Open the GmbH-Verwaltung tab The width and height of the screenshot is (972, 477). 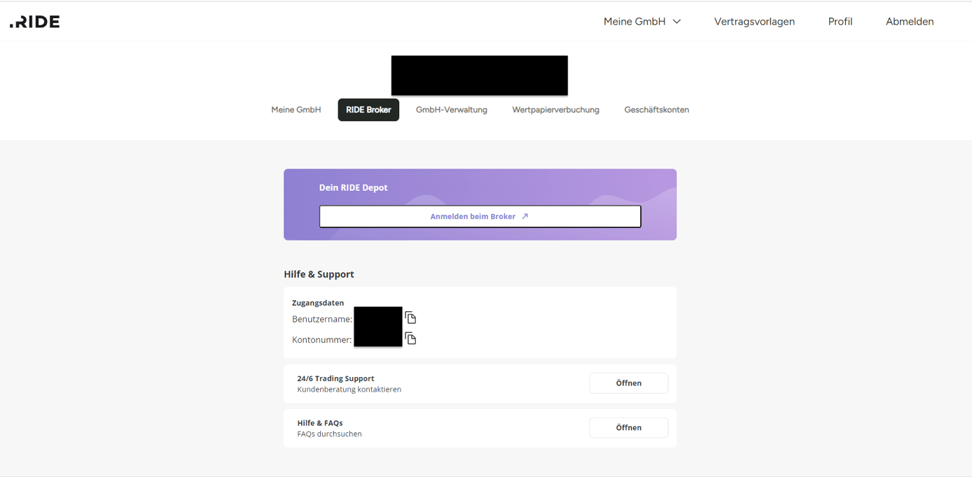451,110
